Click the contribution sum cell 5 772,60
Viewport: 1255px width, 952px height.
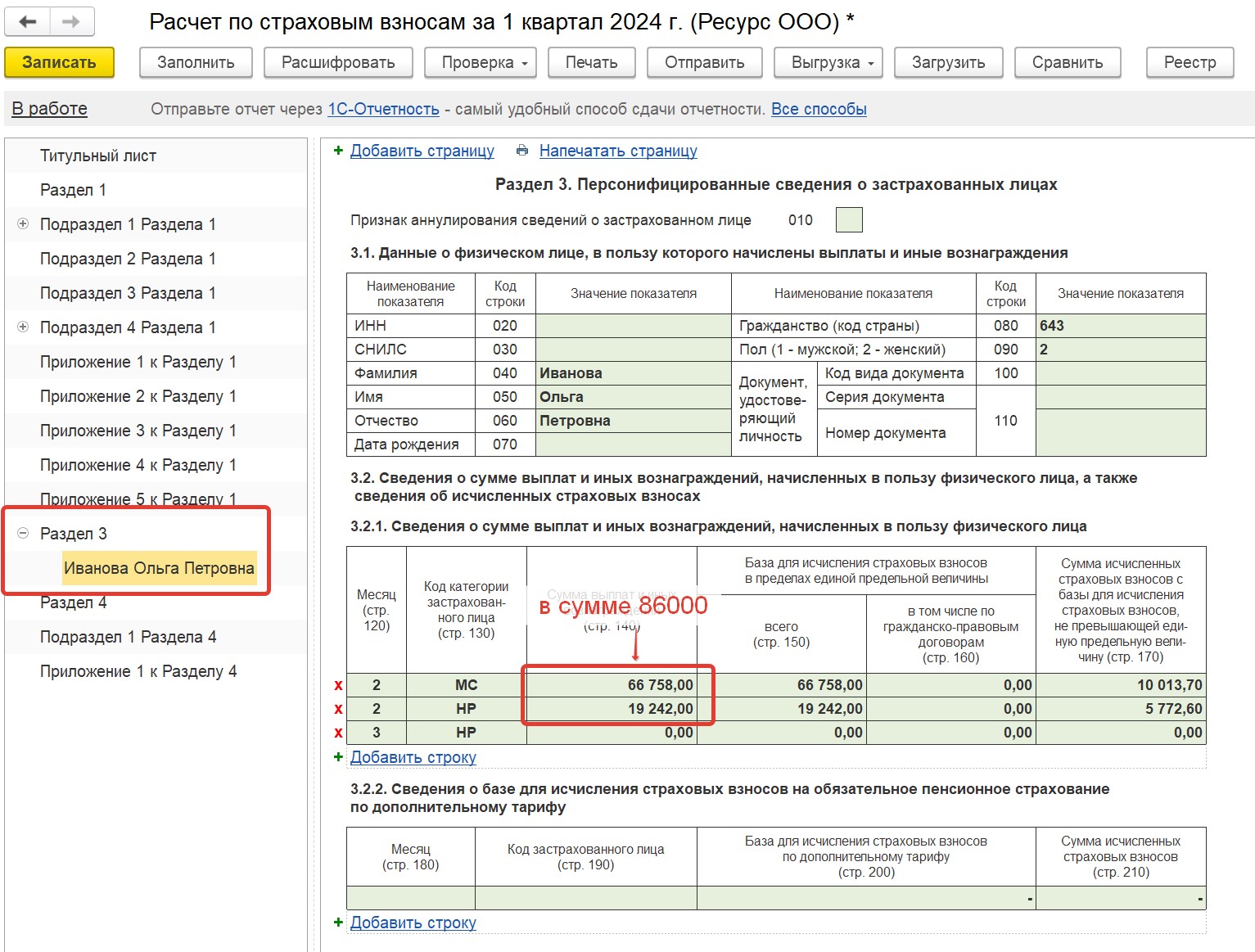click(1121, 709)
